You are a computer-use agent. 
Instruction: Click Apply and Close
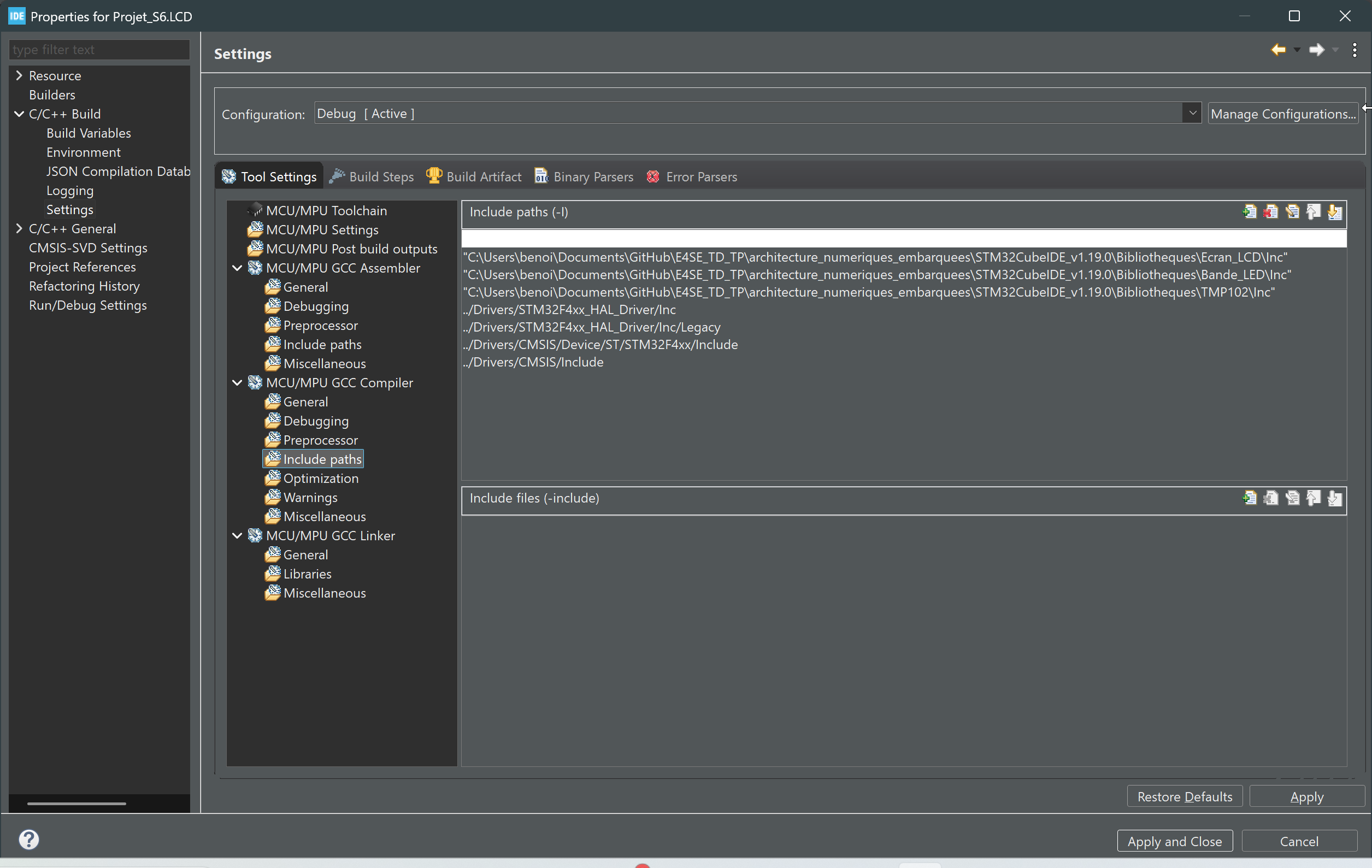(x=1174, y=841)
